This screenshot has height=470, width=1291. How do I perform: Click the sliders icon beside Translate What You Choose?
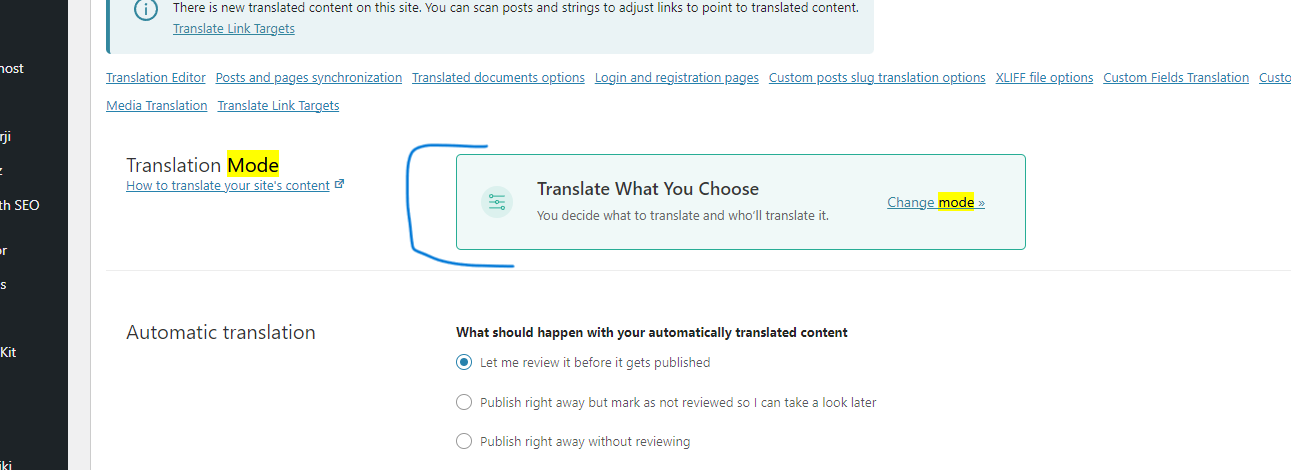[497, 202]
